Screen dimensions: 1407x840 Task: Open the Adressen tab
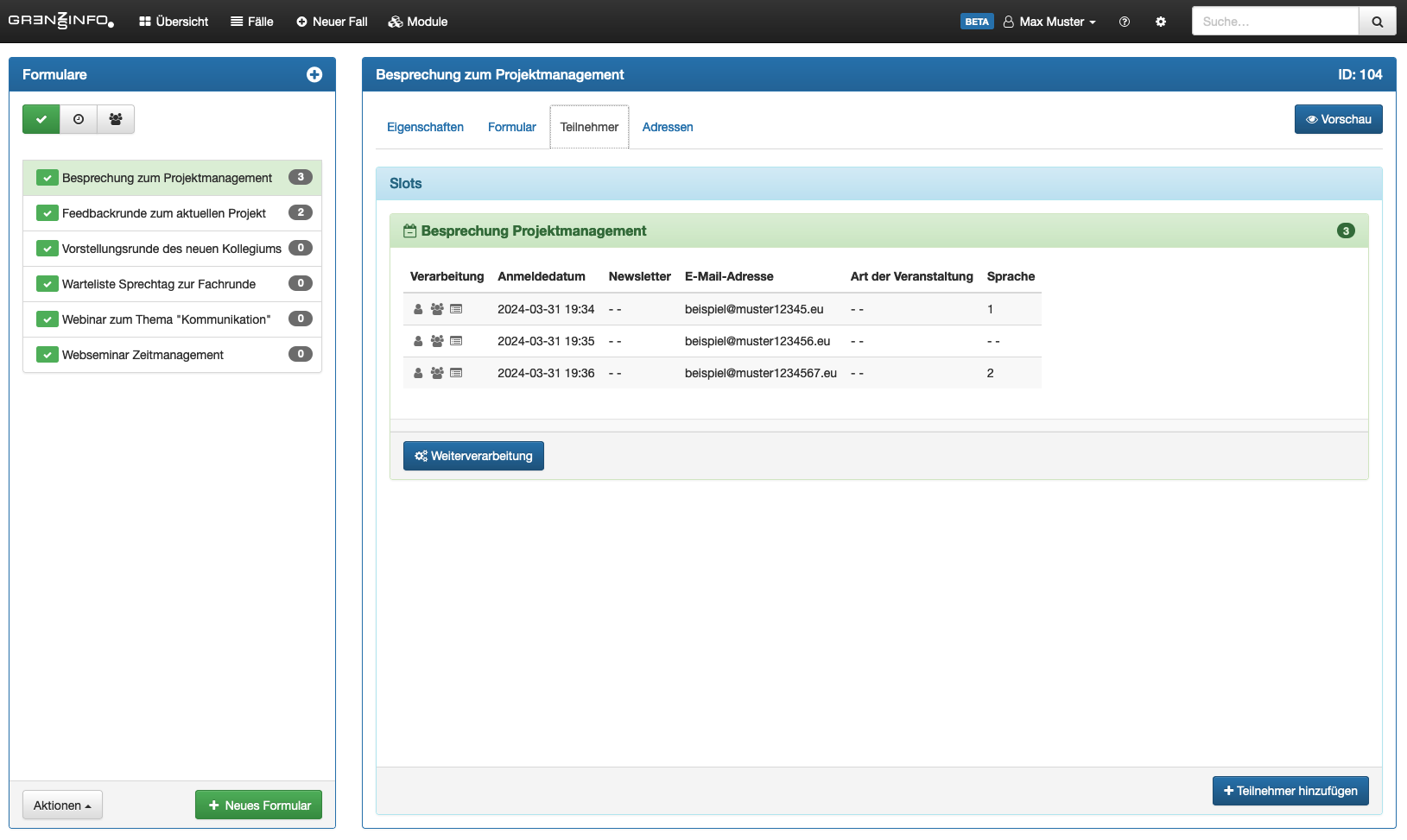(668, 127)
